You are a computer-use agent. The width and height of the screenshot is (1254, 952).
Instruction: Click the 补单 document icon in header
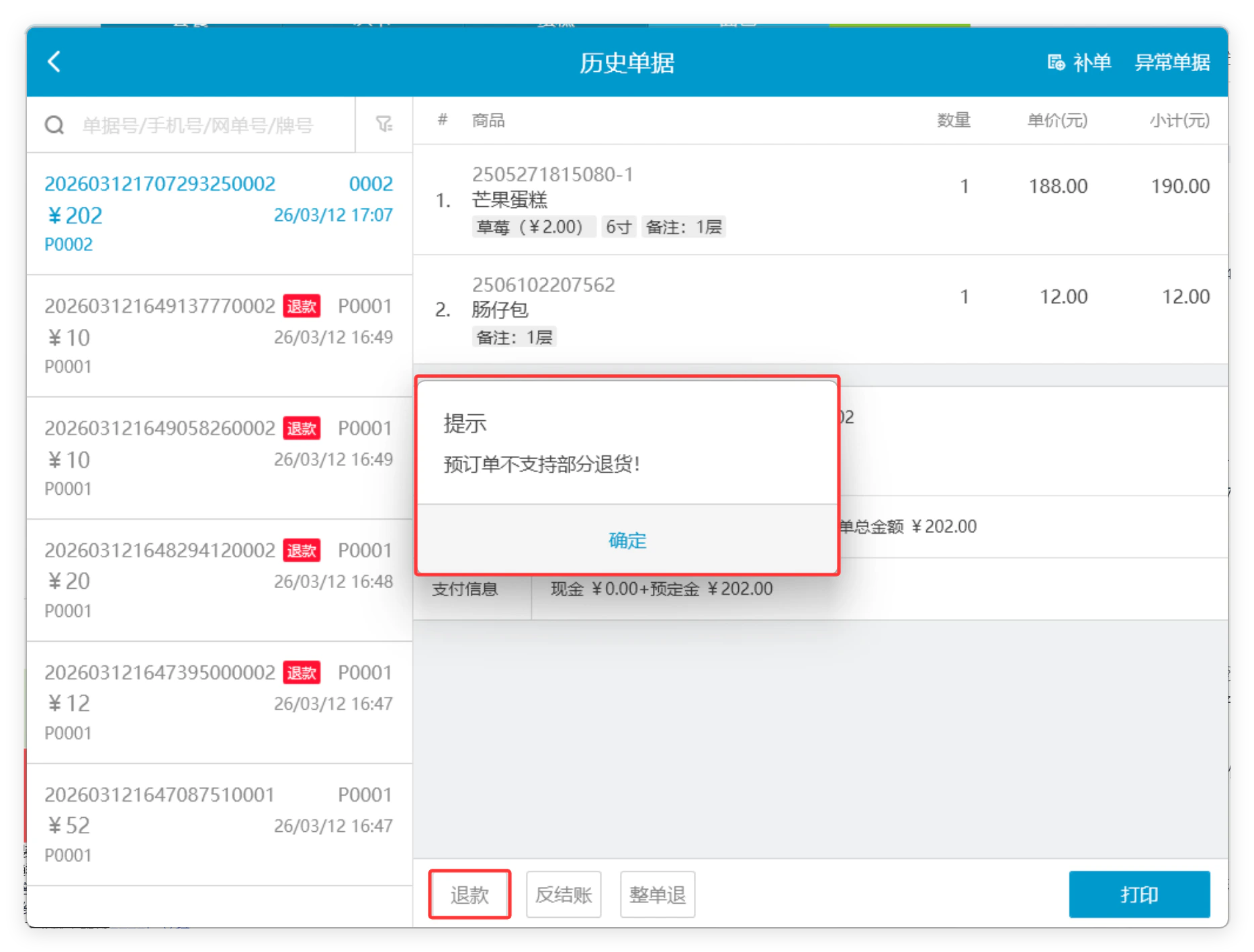point(1056,62)
